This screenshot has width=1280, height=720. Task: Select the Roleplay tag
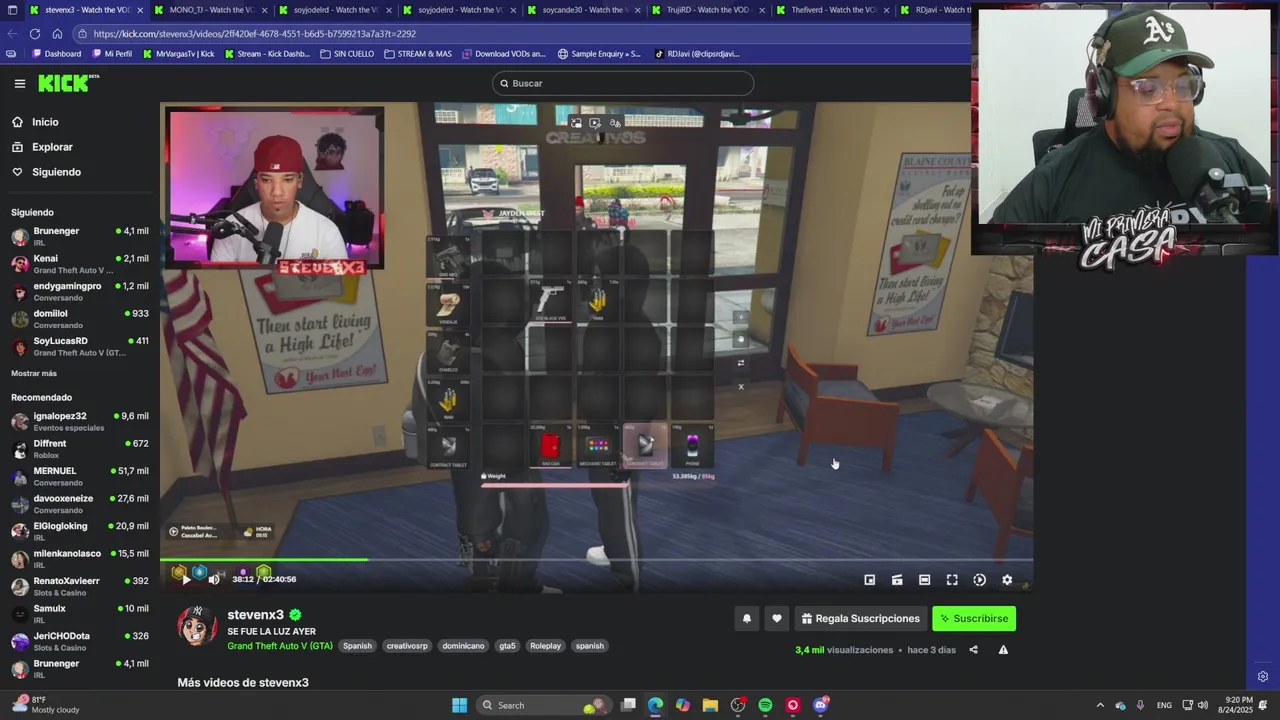(x=545, y=646)
